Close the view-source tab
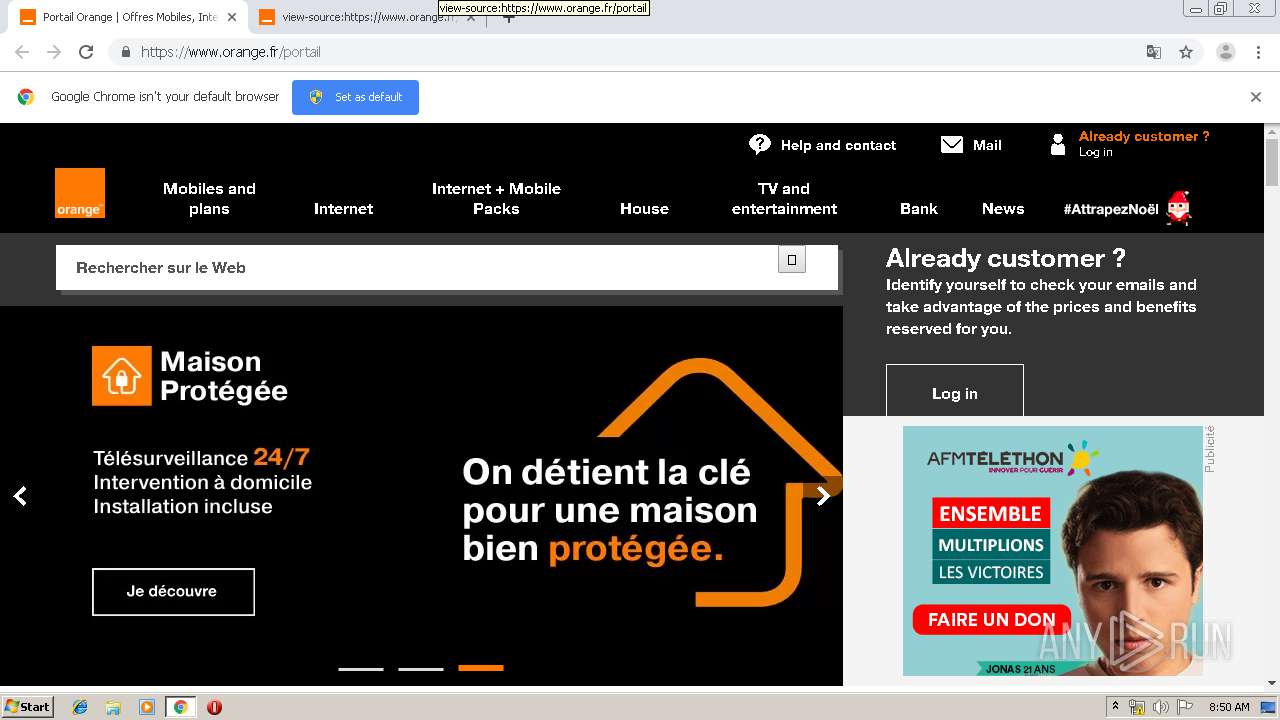Viewport: 1280px width, 720px height. (471, 17)
